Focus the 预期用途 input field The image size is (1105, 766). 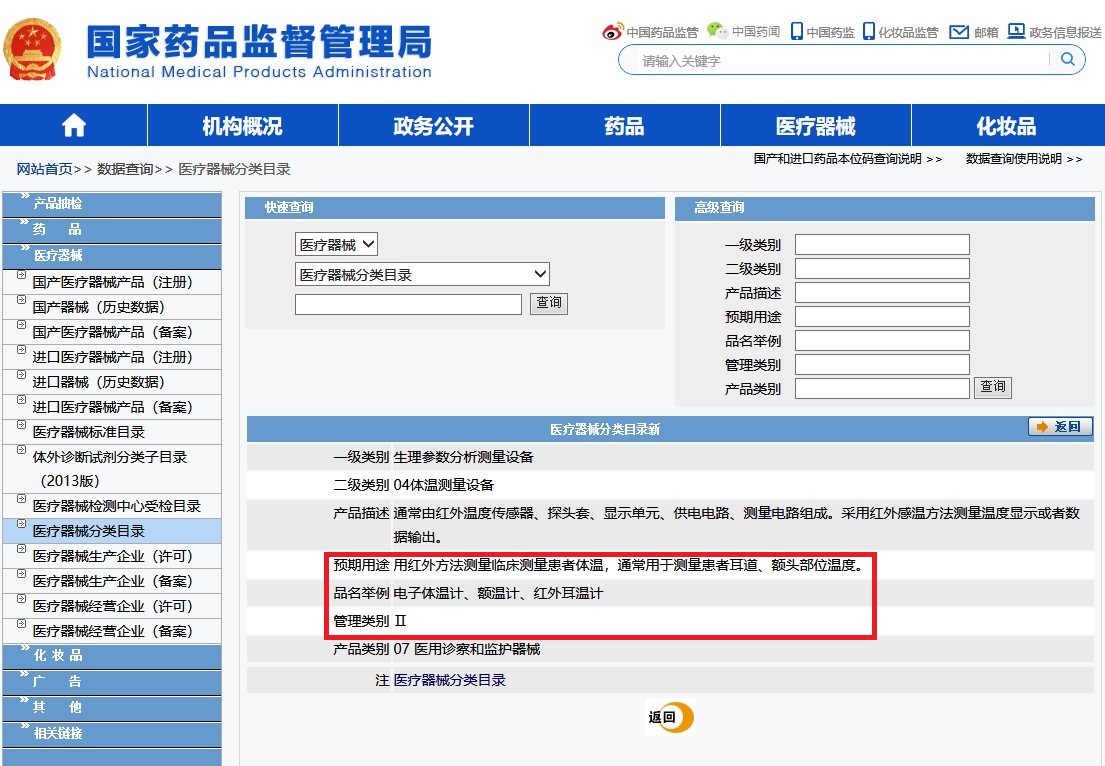(x=882, y=316)
